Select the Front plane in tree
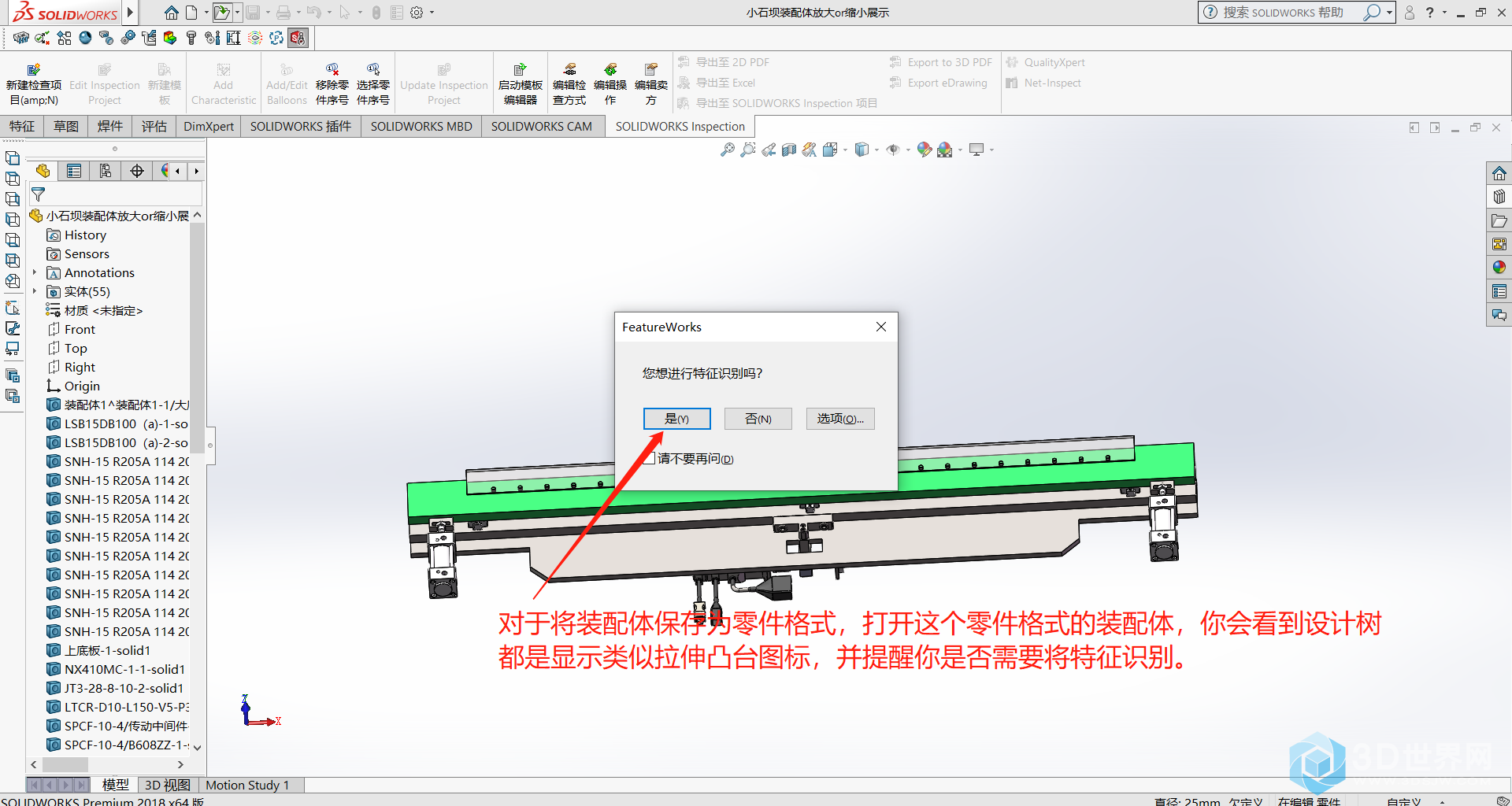The height and width of the screenshot is (806, 1512). point(80,329)
